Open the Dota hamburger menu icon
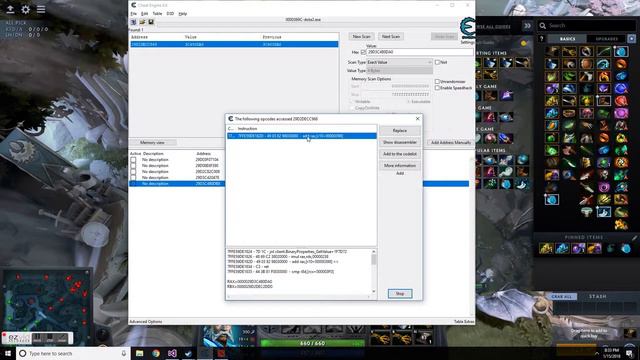This screenshot has width=640, height=360. tap(41, 9)
